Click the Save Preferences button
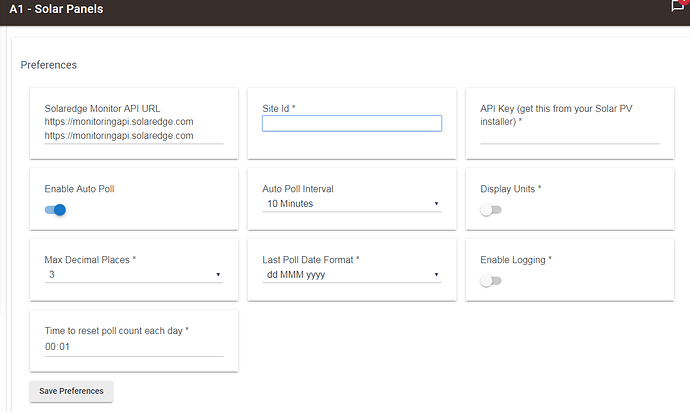The height and width of the screenshot is (412, 690). click(71, 391)
